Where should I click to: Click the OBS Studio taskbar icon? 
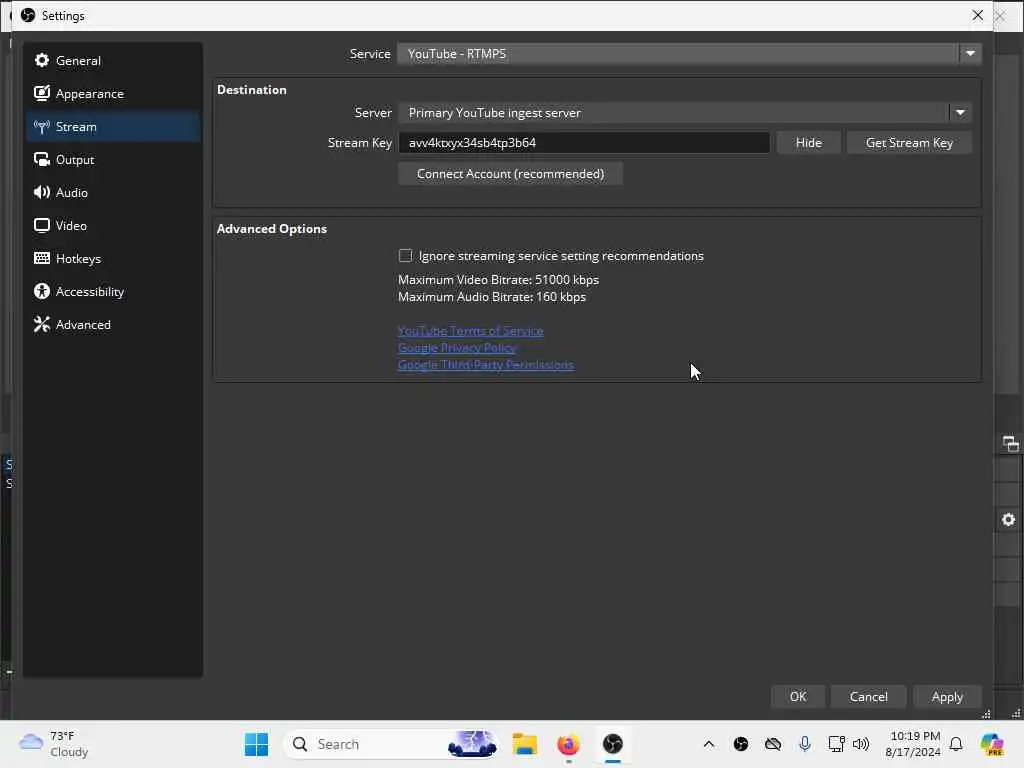click(613, 744)
